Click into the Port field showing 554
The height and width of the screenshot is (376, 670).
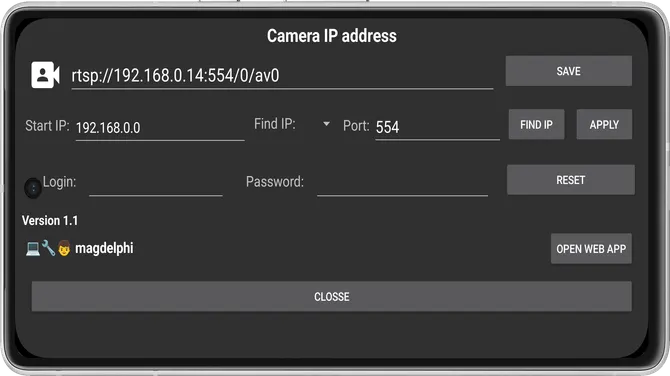click(437, 127)
